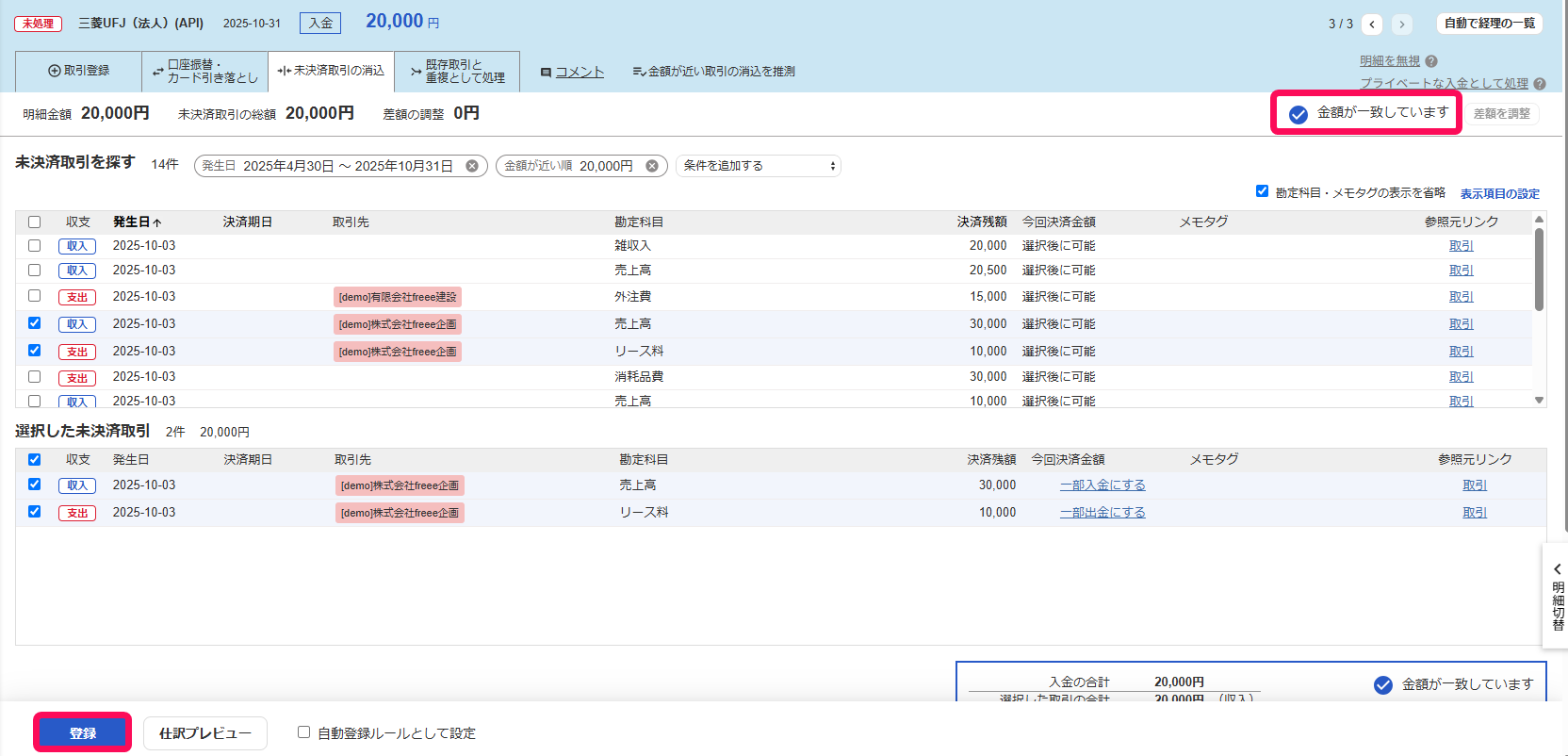
Task: Click the 支出 badge on the 消耗品費 row
Action: point(77,378)
